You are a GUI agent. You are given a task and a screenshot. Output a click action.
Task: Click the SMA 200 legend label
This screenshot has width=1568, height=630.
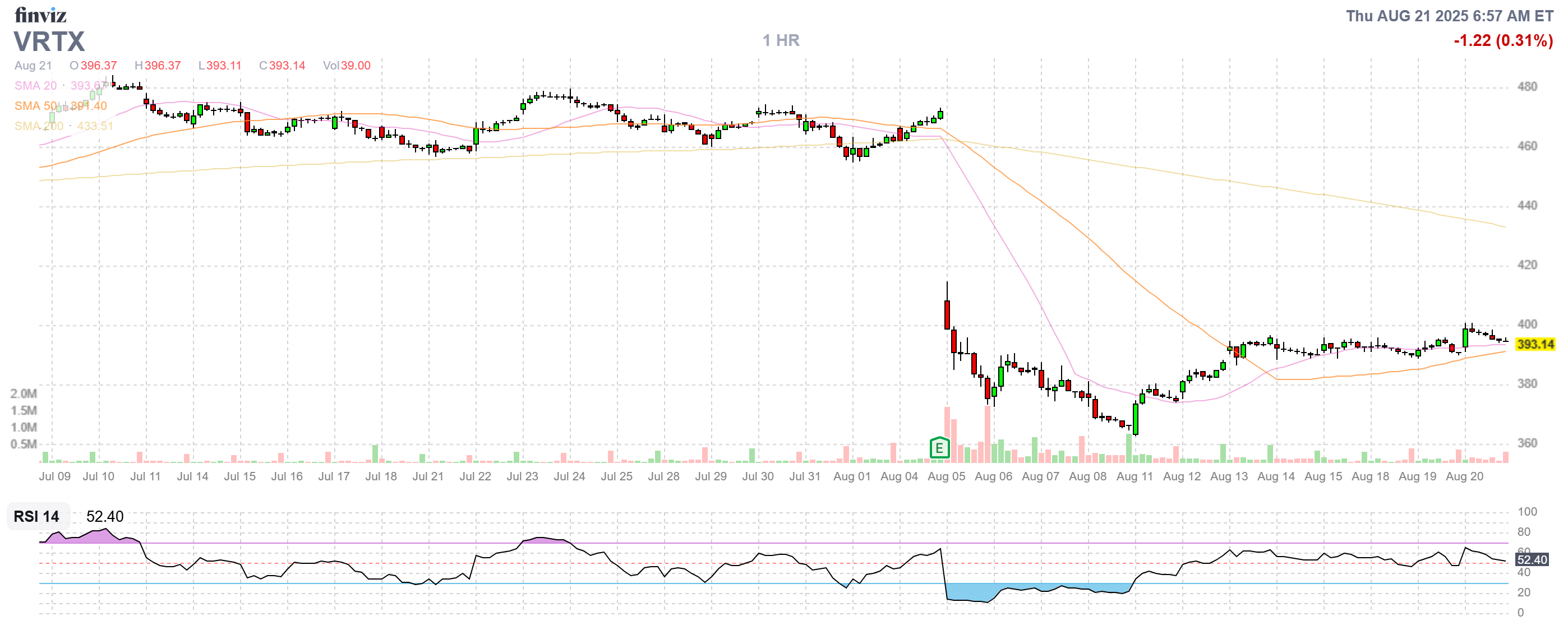(38, 126)
